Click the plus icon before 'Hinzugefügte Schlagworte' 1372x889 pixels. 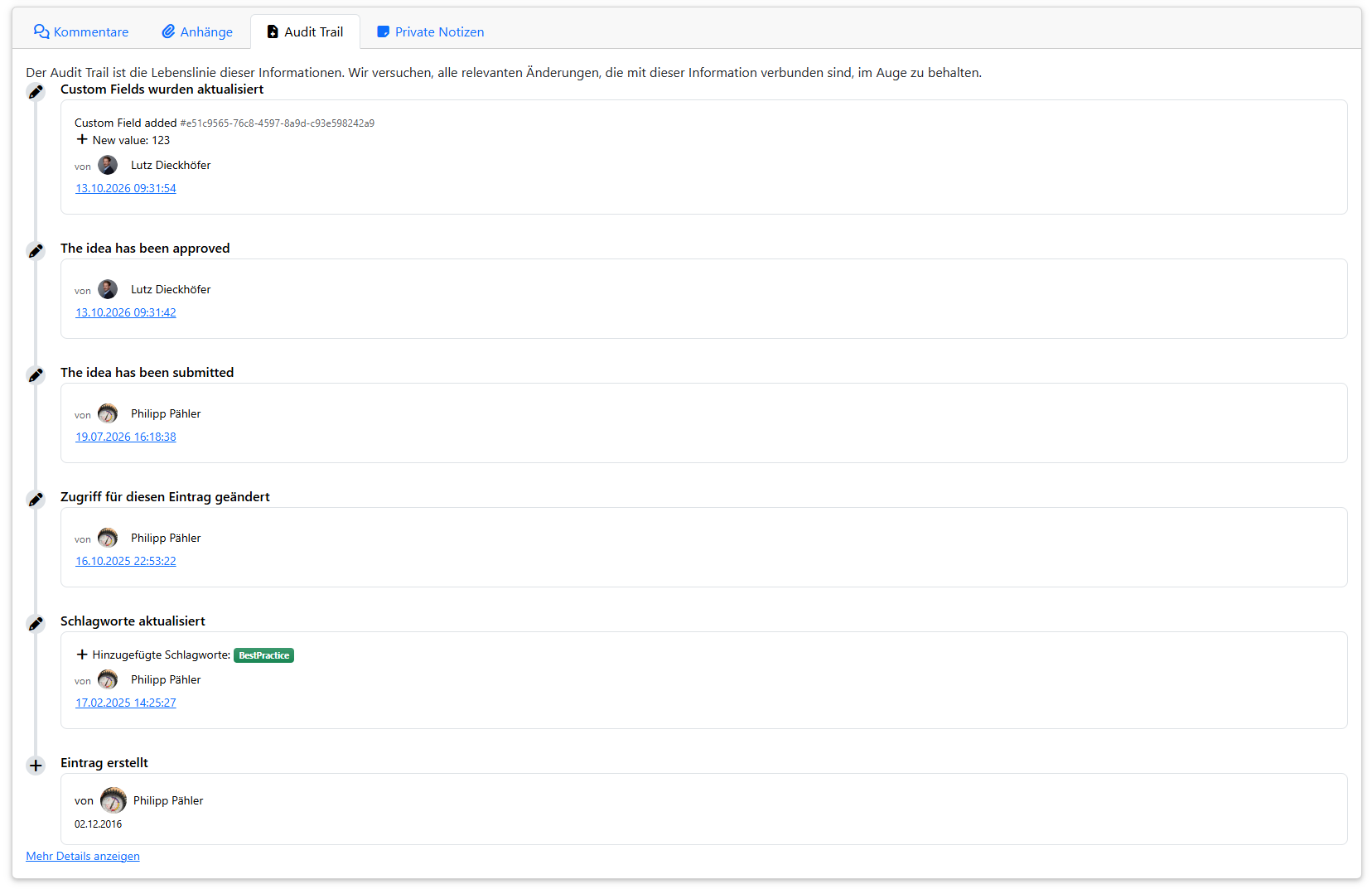pyautogui.click(x=82, y=655)
